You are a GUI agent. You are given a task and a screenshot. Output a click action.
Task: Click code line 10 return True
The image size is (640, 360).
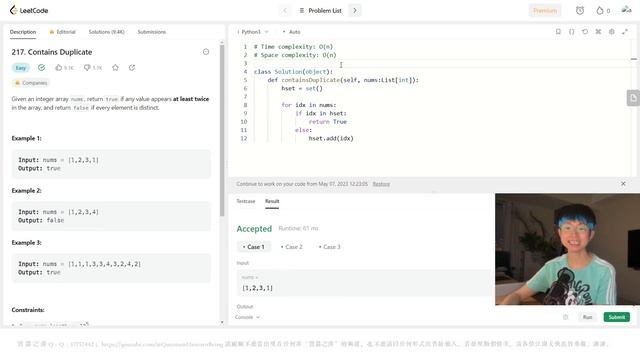(328, 122)
